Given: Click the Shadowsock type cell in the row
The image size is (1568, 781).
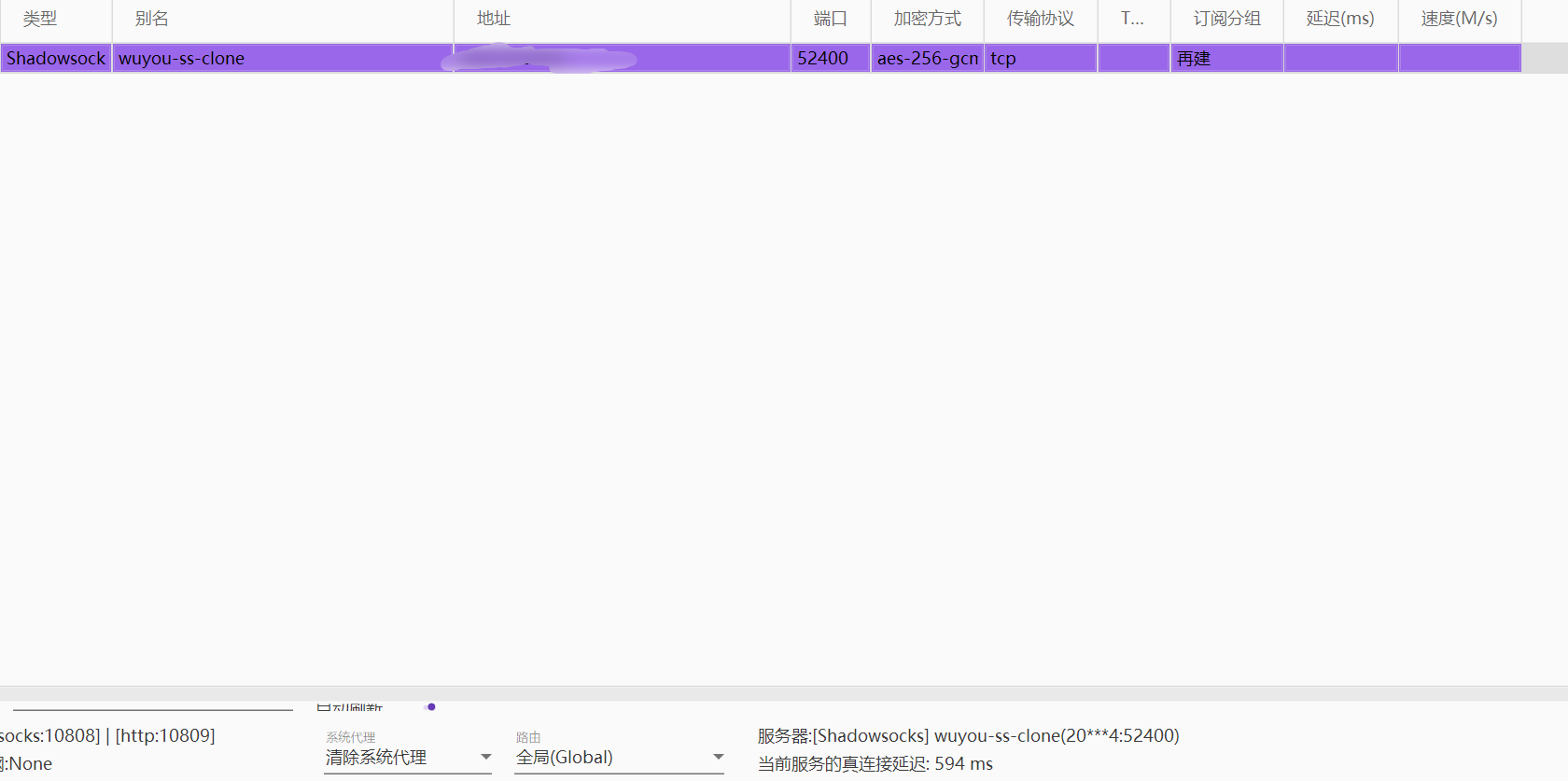Looking at the screenshot, I should coord(56,59).
